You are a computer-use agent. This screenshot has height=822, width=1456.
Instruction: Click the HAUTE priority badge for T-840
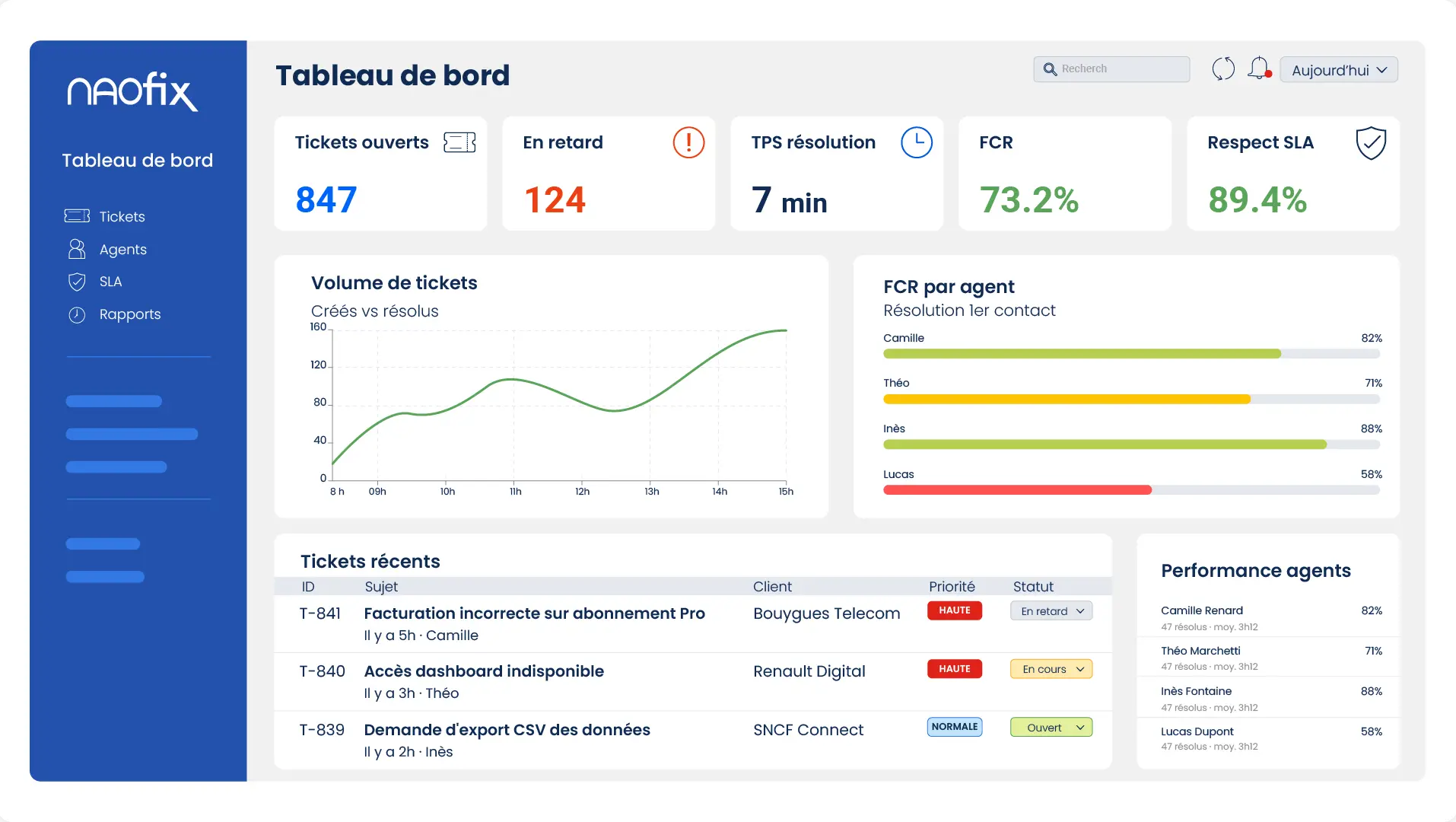pos(955,669)
